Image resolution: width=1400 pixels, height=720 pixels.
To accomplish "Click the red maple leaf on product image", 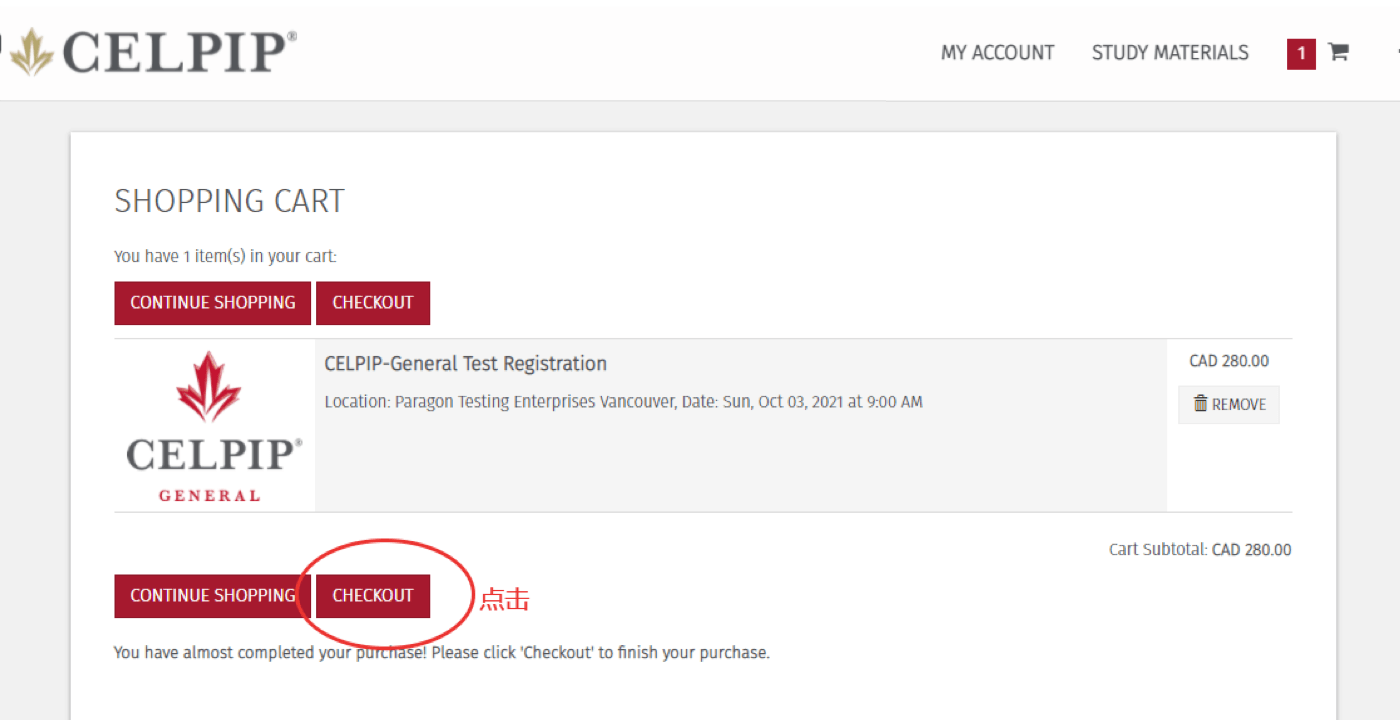I will (x=209, y=386).
